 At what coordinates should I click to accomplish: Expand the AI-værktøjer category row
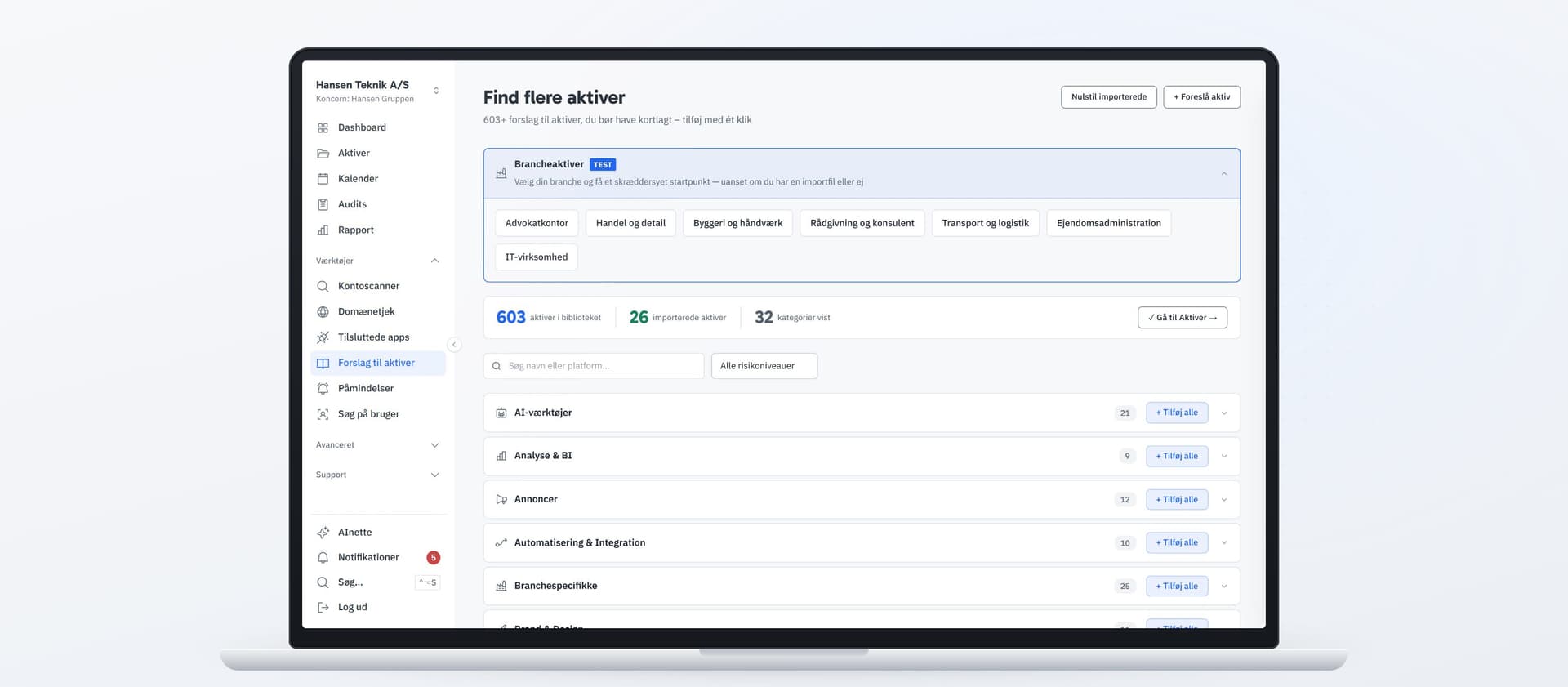coord(1223,413)
